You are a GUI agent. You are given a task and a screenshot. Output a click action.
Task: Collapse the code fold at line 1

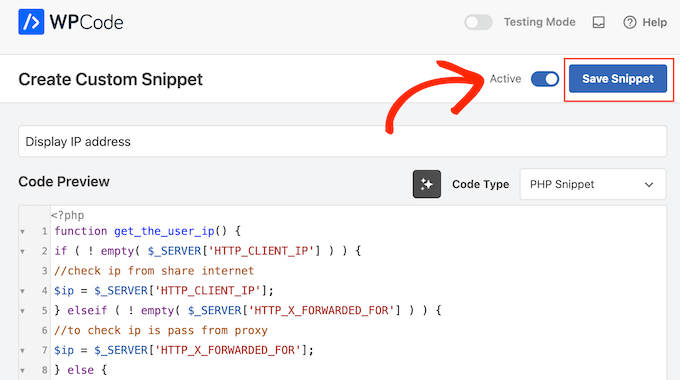[x=22, y=232]
